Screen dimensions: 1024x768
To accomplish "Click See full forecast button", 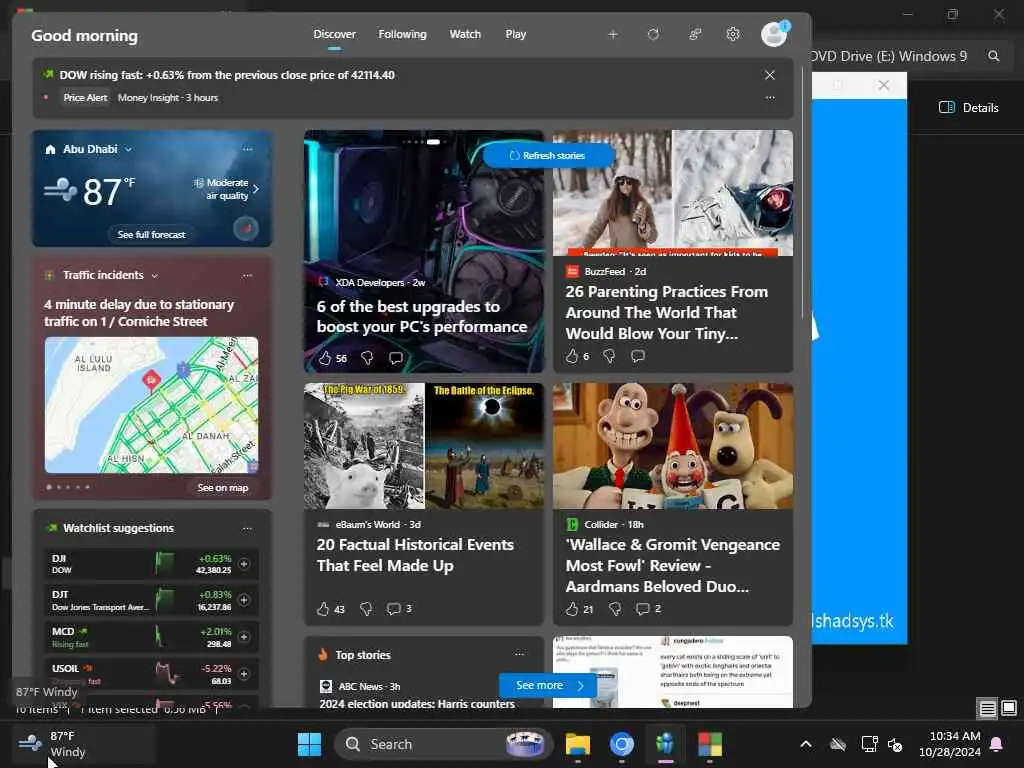I will [152, 234].
